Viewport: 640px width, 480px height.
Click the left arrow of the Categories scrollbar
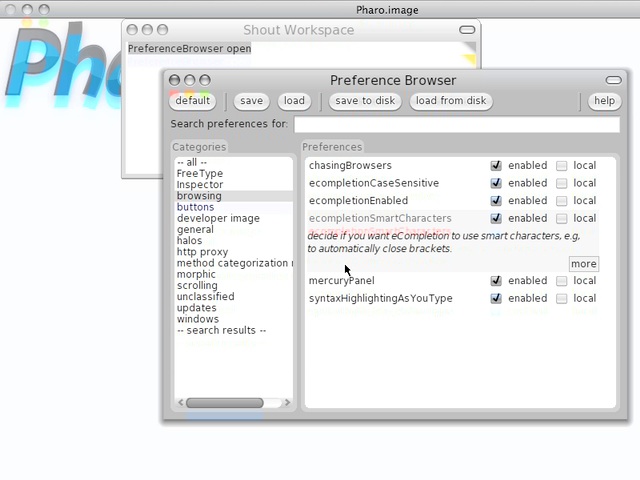(x=181, y=402)
